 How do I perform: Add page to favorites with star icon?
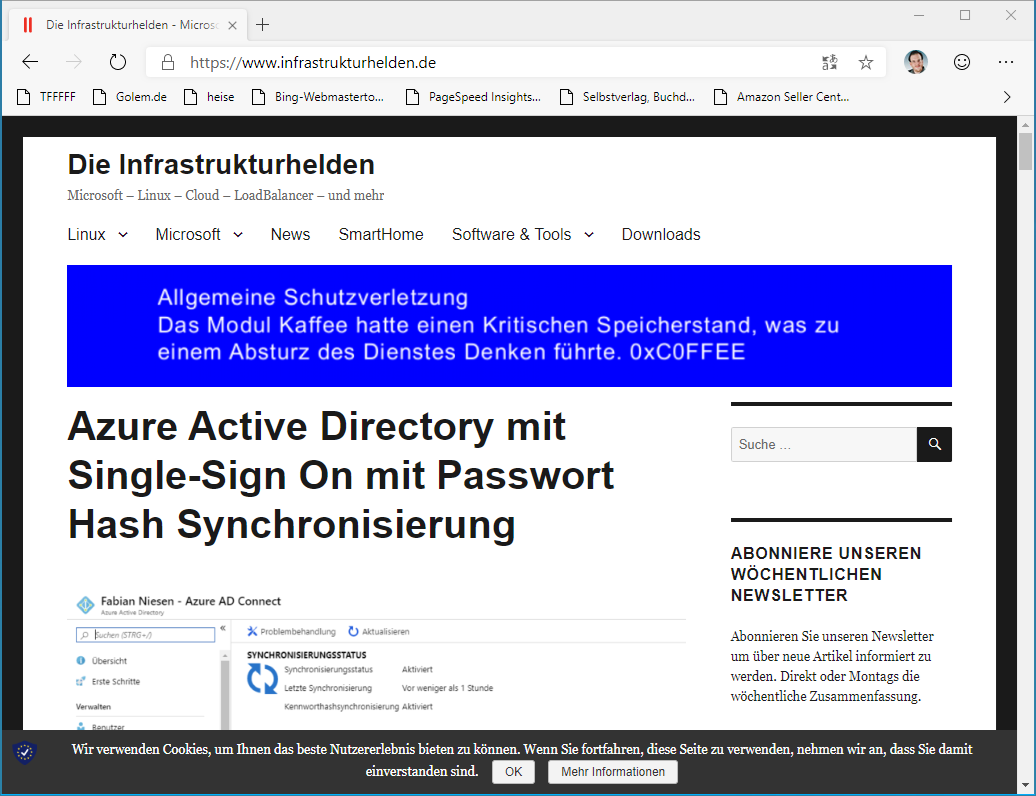click(866, 62)
